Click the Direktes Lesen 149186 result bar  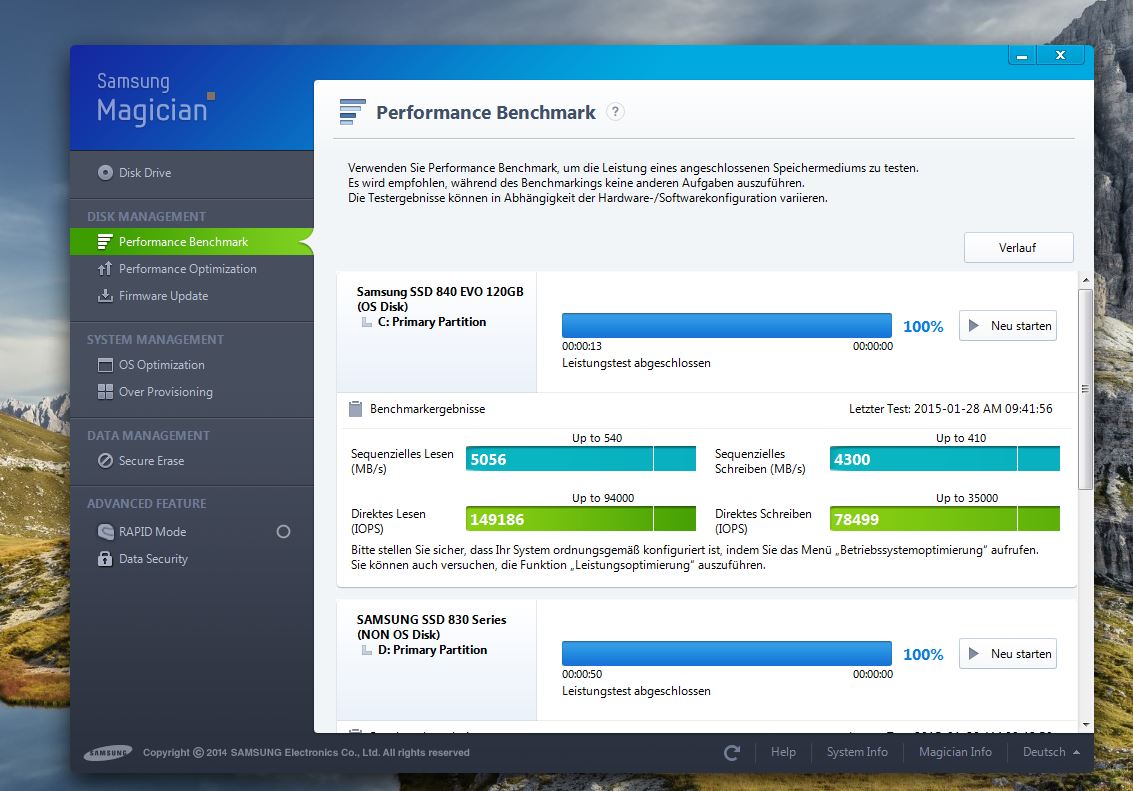[581, 519]
